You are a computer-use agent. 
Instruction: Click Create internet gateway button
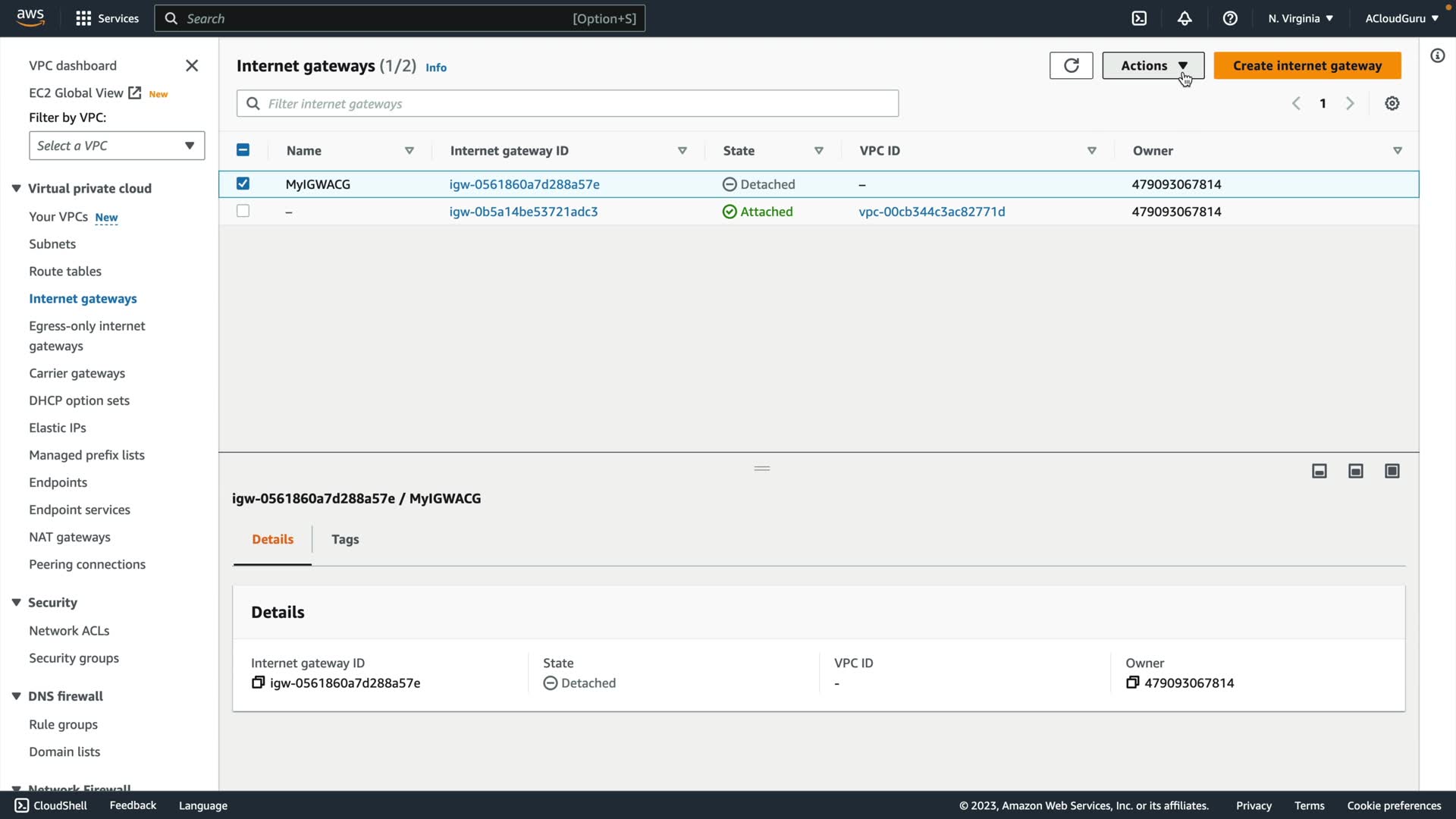coord(1307,66)
